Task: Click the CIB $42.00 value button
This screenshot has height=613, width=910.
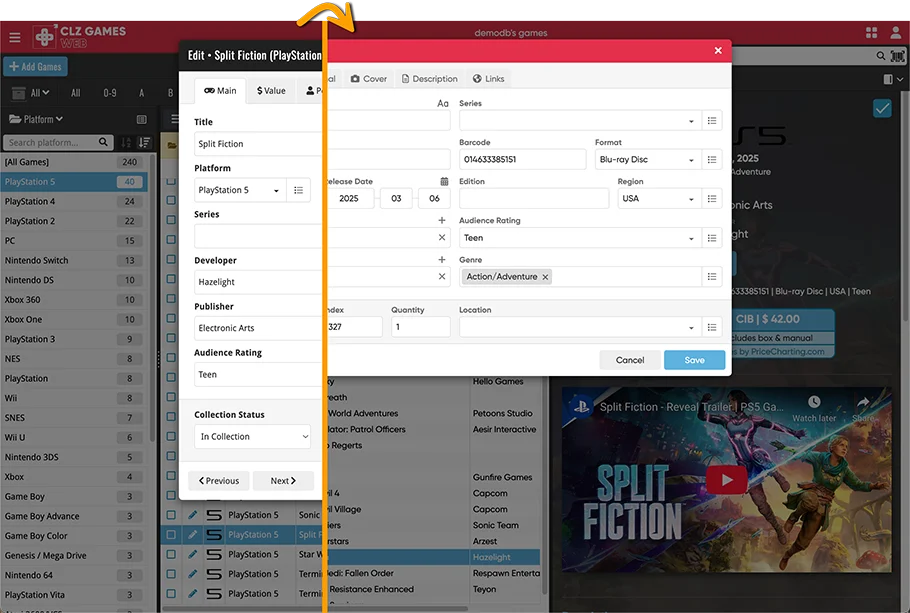Action: [781, 319]
